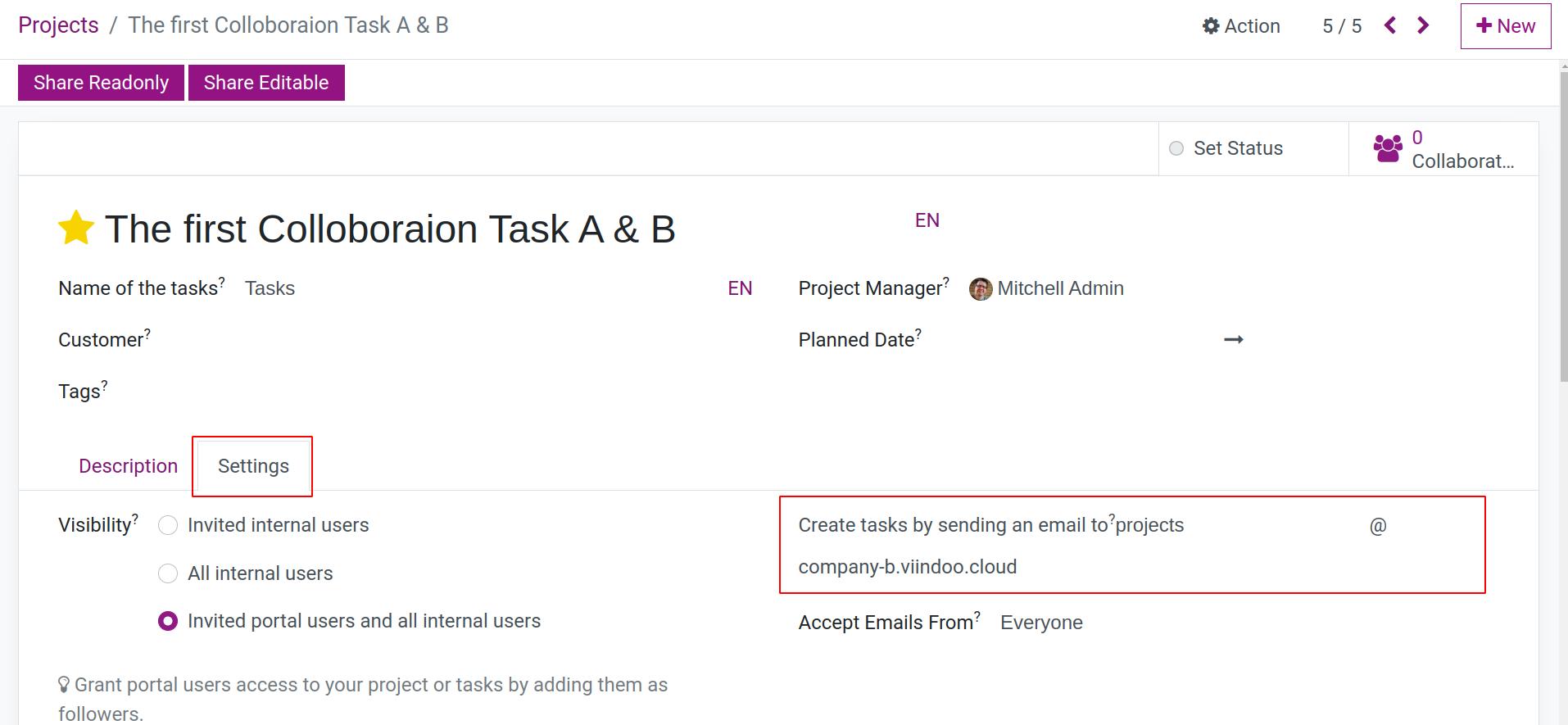The image size is (1568, 725).
Task: Click the 5 / 5 pager counter
Action: click(1342, 26)
